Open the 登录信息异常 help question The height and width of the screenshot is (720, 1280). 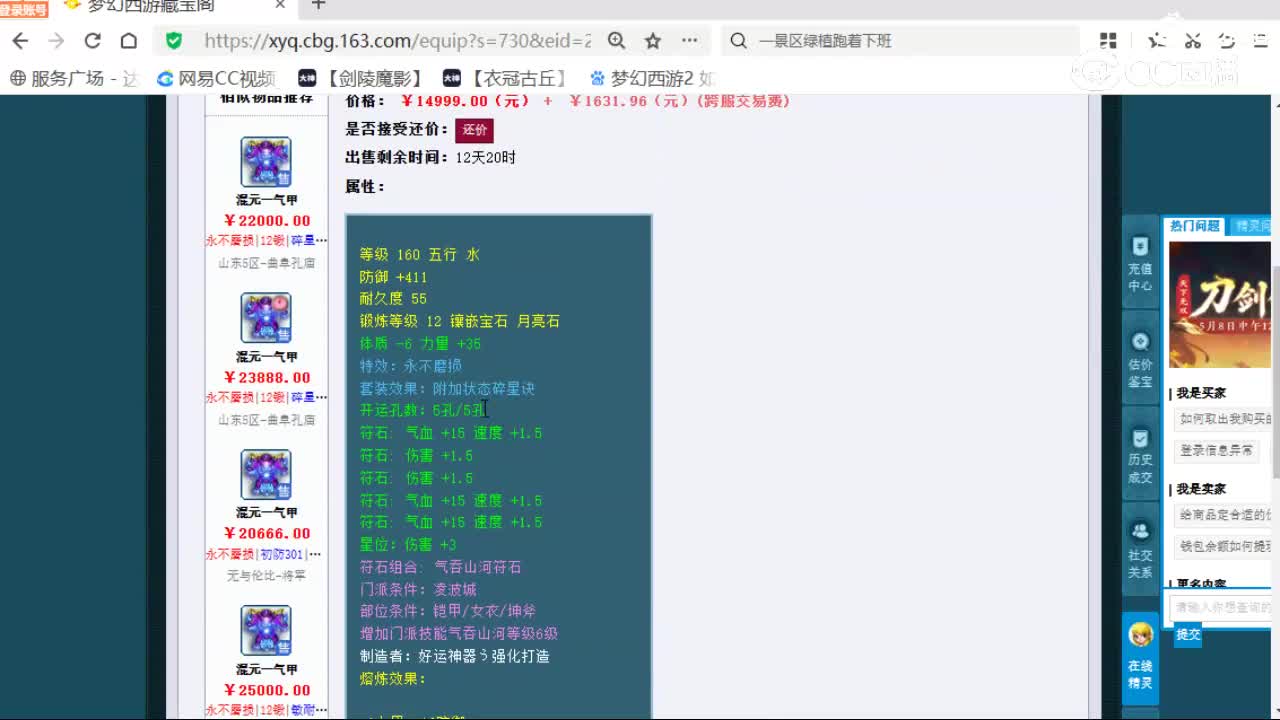tap(1216, 451)
